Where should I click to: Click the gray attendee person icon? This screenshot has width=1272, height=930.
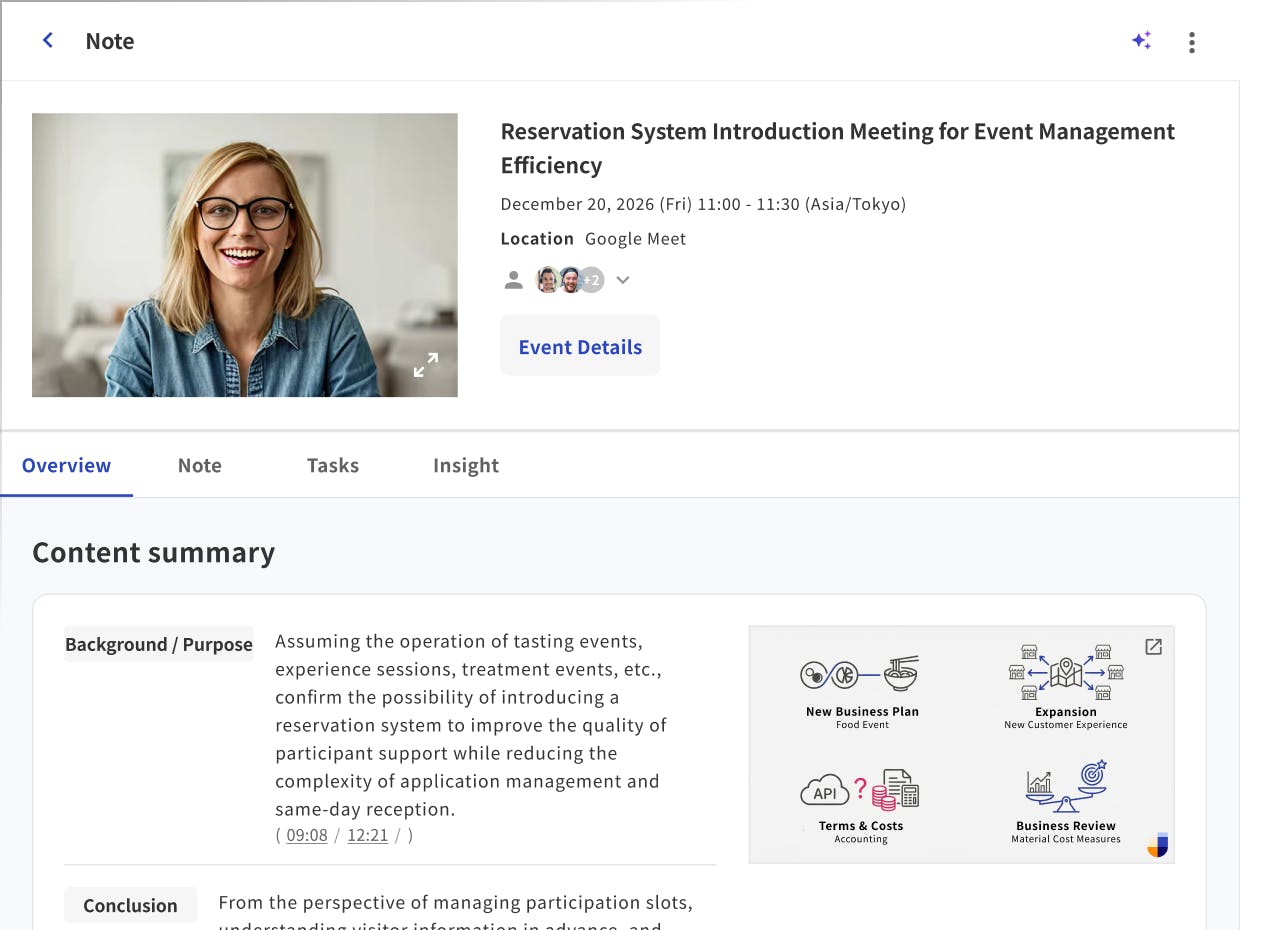click(513, 280)
